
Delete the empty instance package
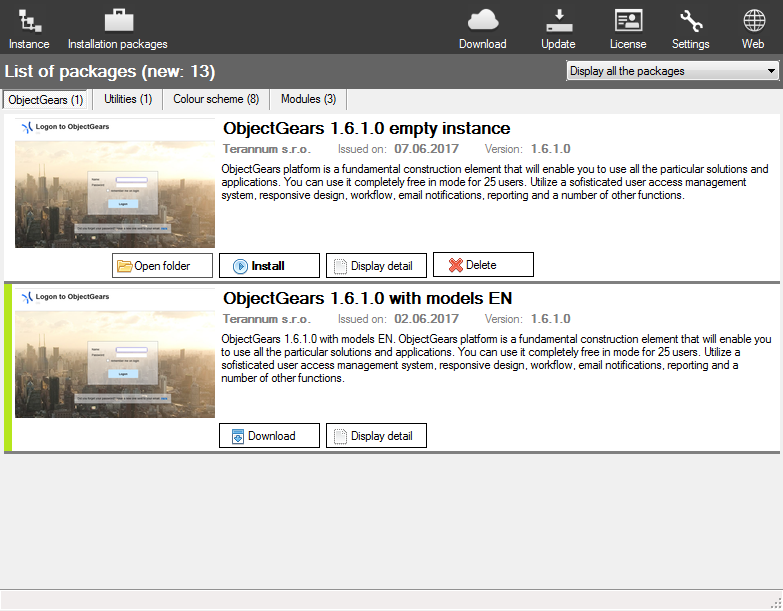483,265
